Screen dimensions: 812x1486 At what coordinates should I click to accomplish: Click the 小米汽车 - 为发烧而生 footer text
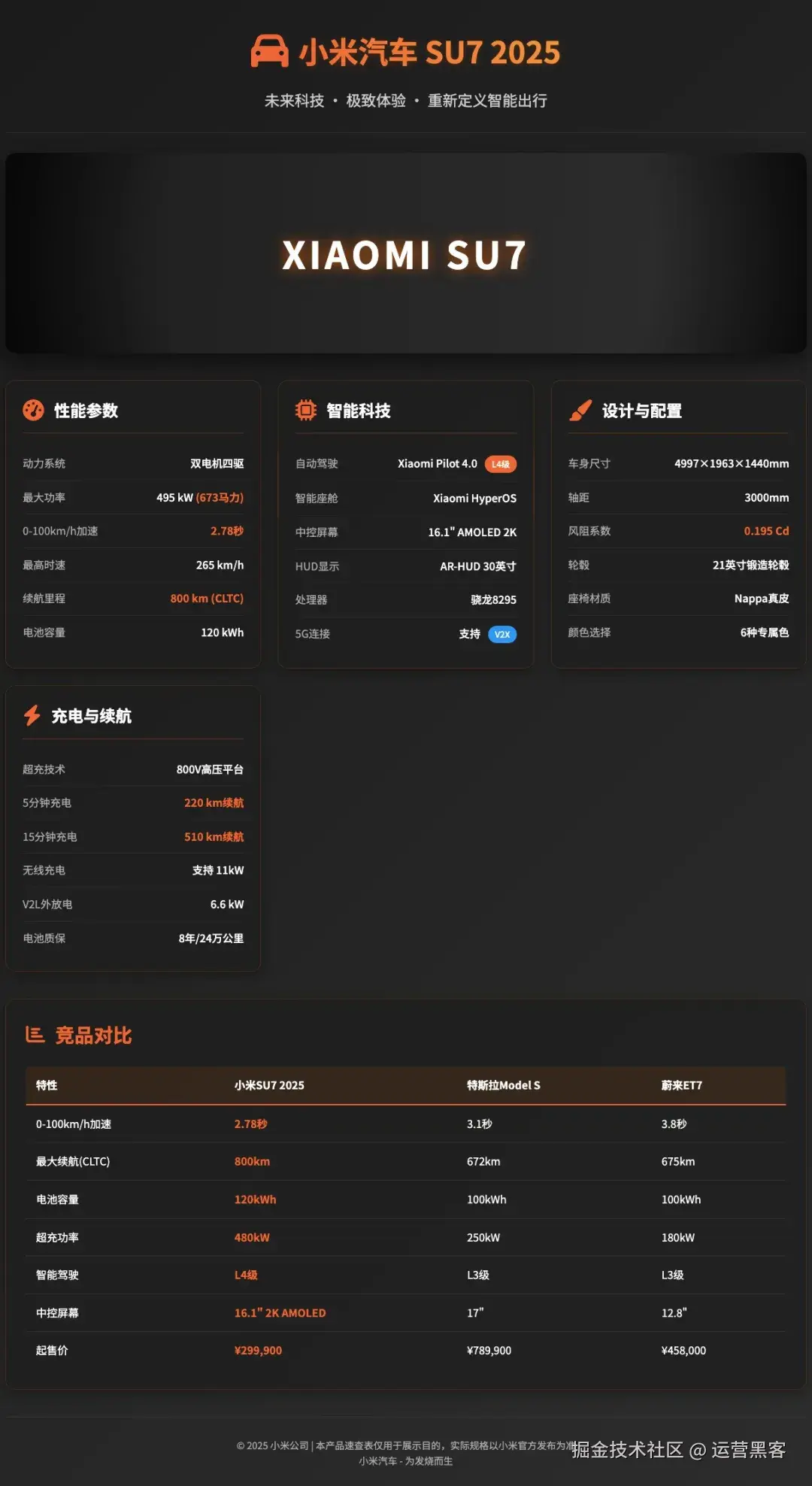pyautogui.click(x=406, y=1461)
